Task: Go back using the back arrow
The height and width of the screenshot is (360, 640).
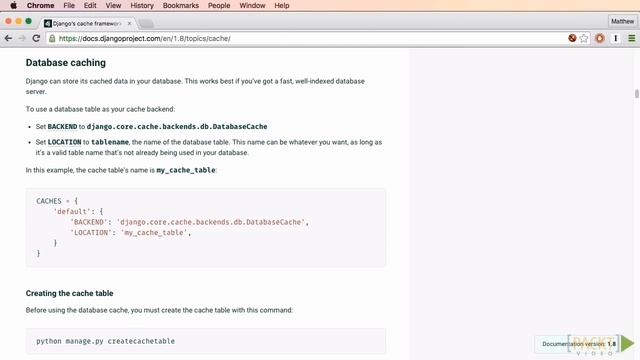Action: [x=8, y=38]
